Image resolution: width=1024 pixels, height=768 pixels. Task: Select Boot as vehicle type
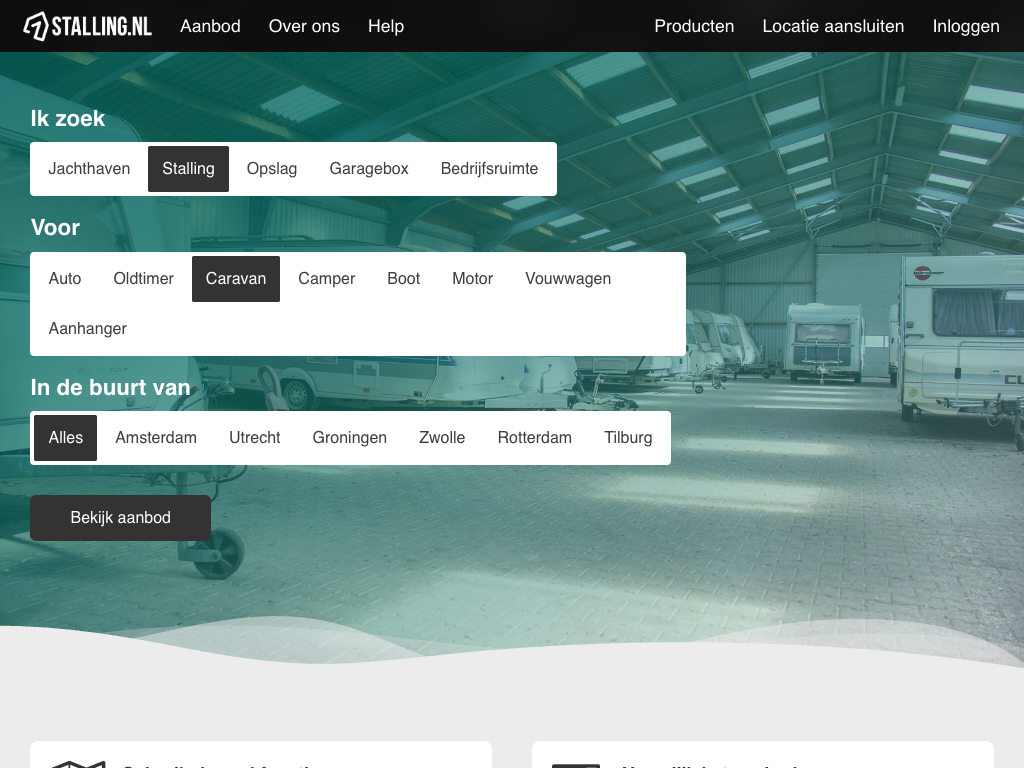click(x=404, y=279)
